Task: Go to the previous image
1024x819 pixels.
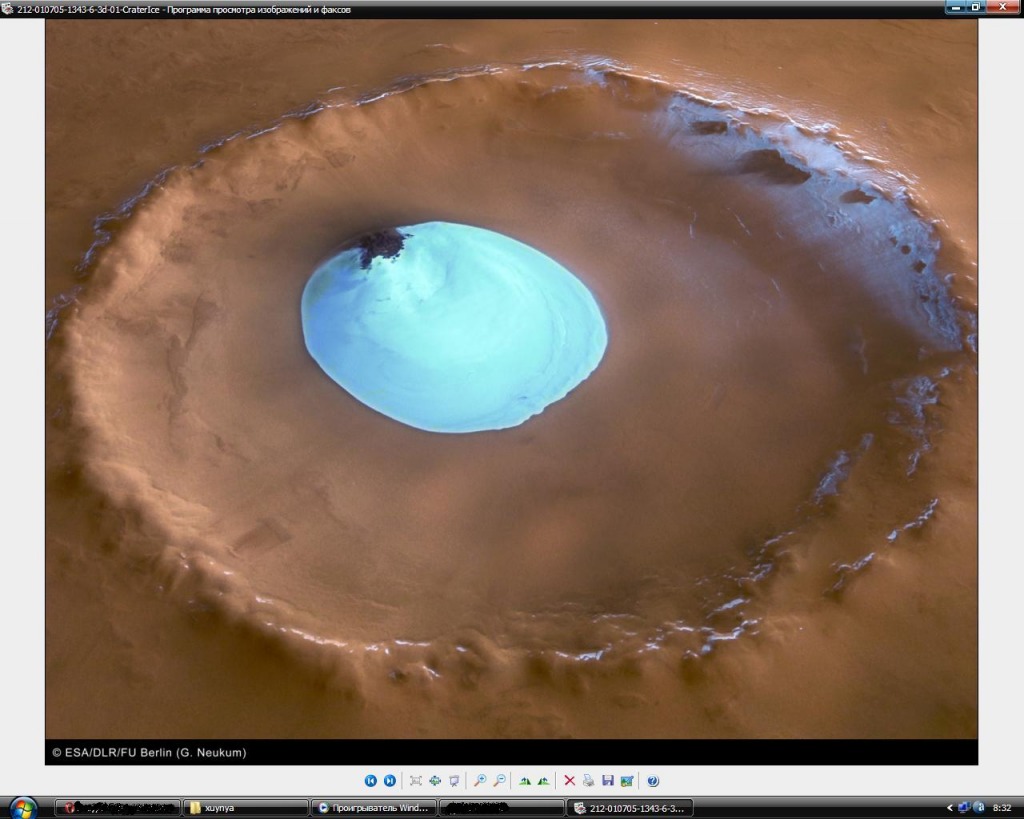Action: [x=370, y=780]
